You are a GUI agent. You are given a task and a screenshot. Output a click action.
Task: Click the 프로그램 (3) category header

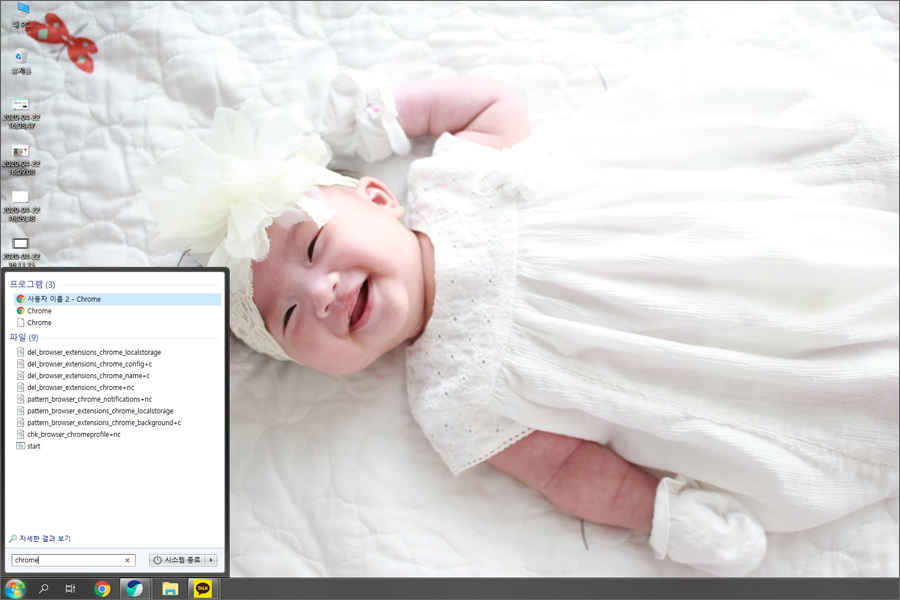click(x=33, y=284)
